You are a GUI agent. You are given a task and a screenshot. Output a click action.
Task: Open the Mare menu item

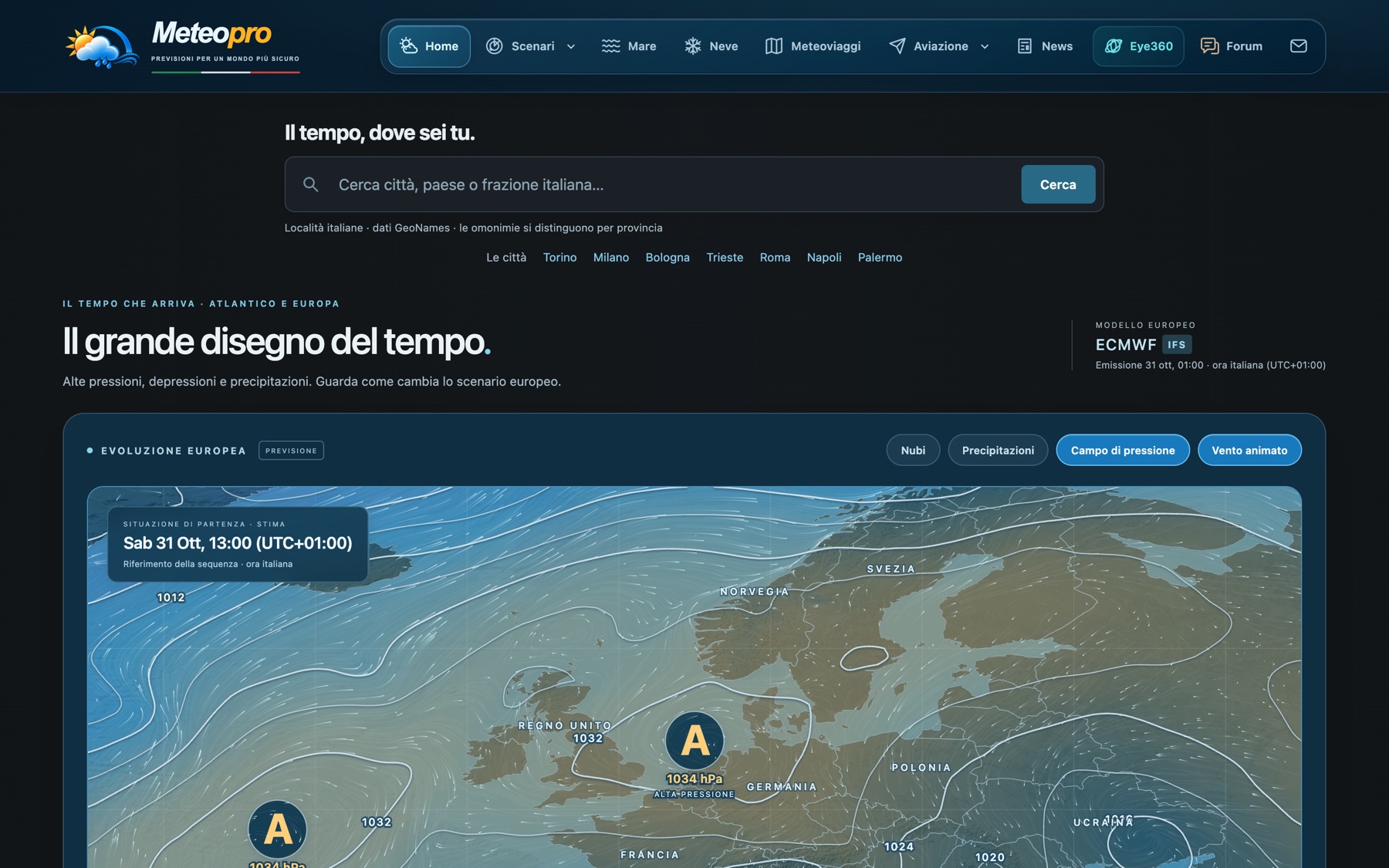[629, 46]
